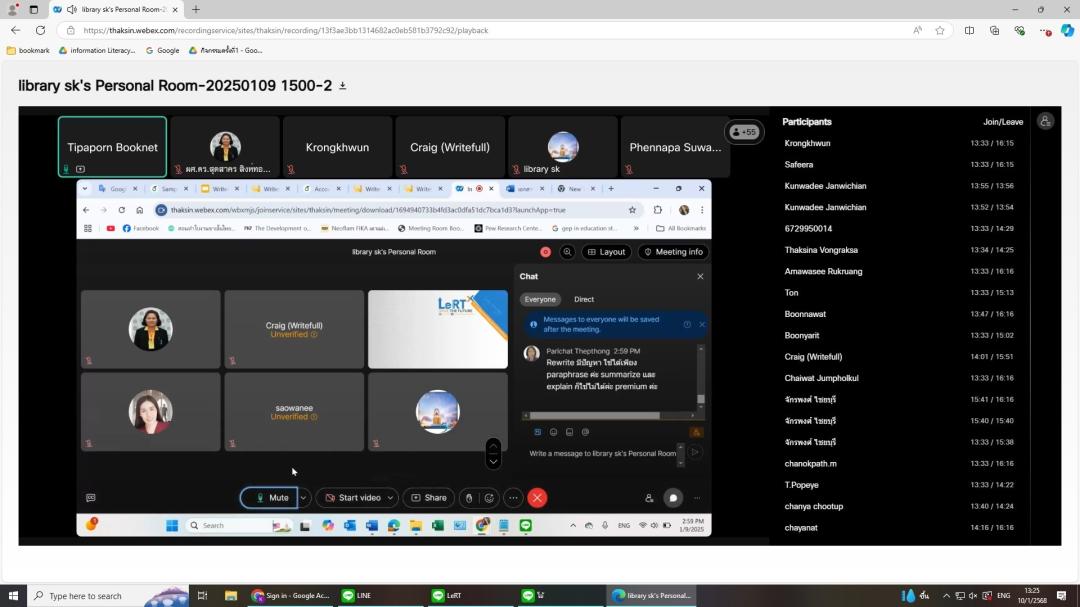Click red leave meeting button
The image size is (1080, 607).
pos(537,497)
